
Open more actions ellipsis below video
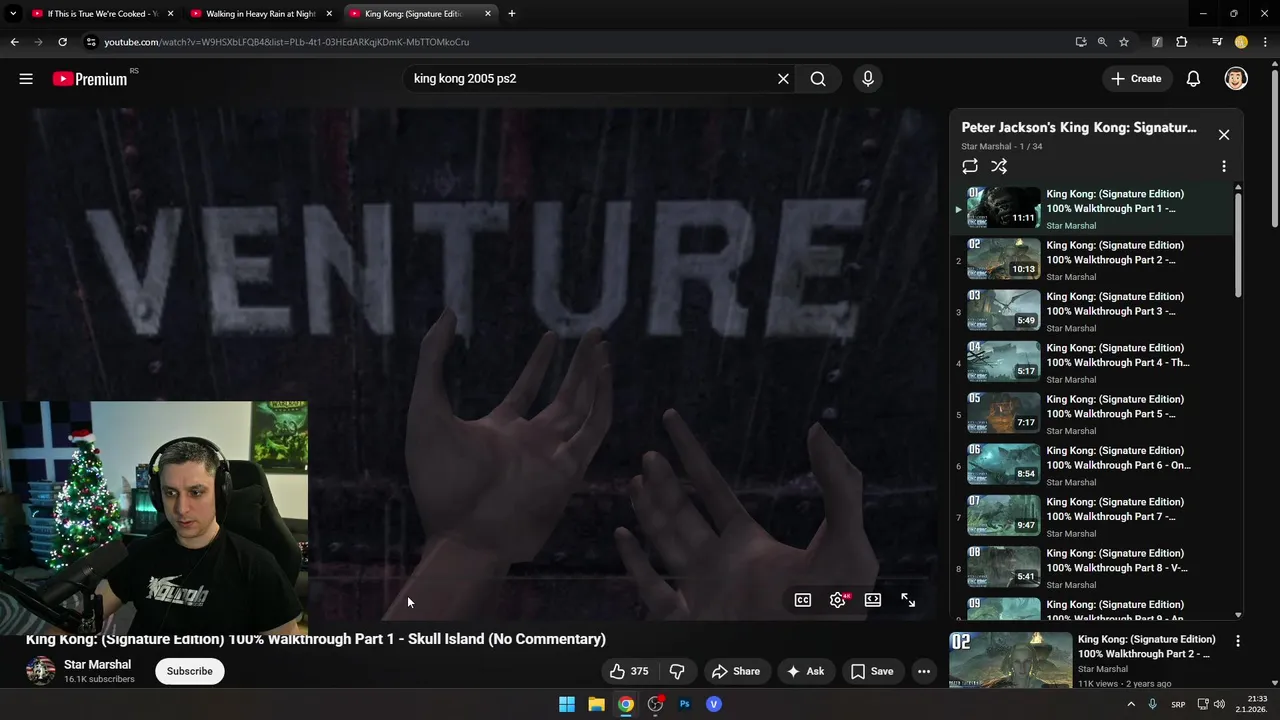tap(924, 671)
